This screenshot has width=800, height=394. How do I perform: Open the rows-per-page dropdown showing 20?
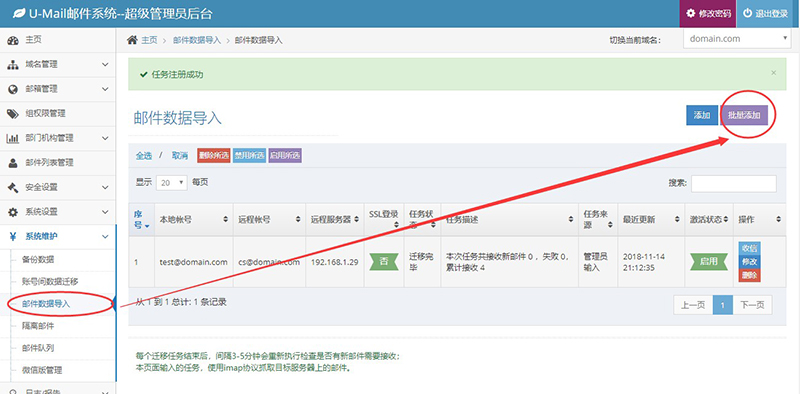172,183
